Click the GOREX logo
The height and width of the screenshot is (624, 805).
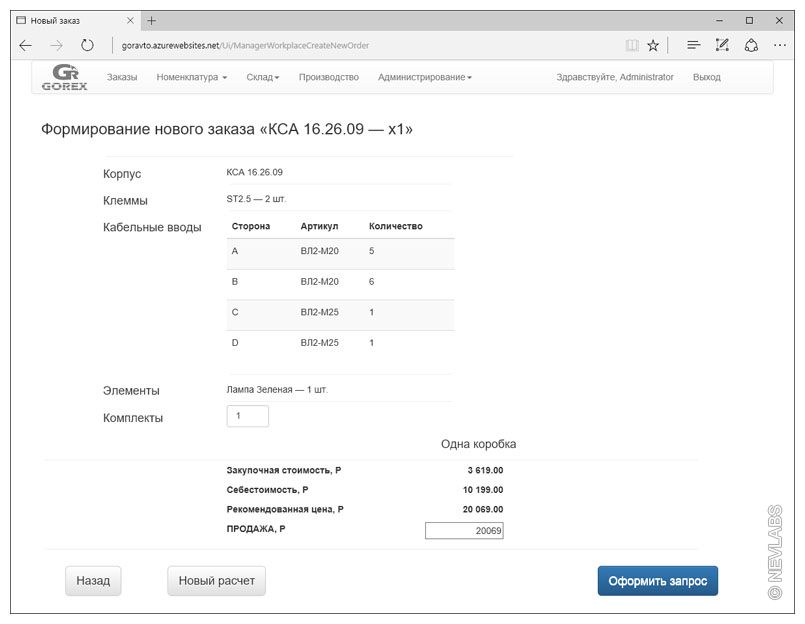coord(66,77)
